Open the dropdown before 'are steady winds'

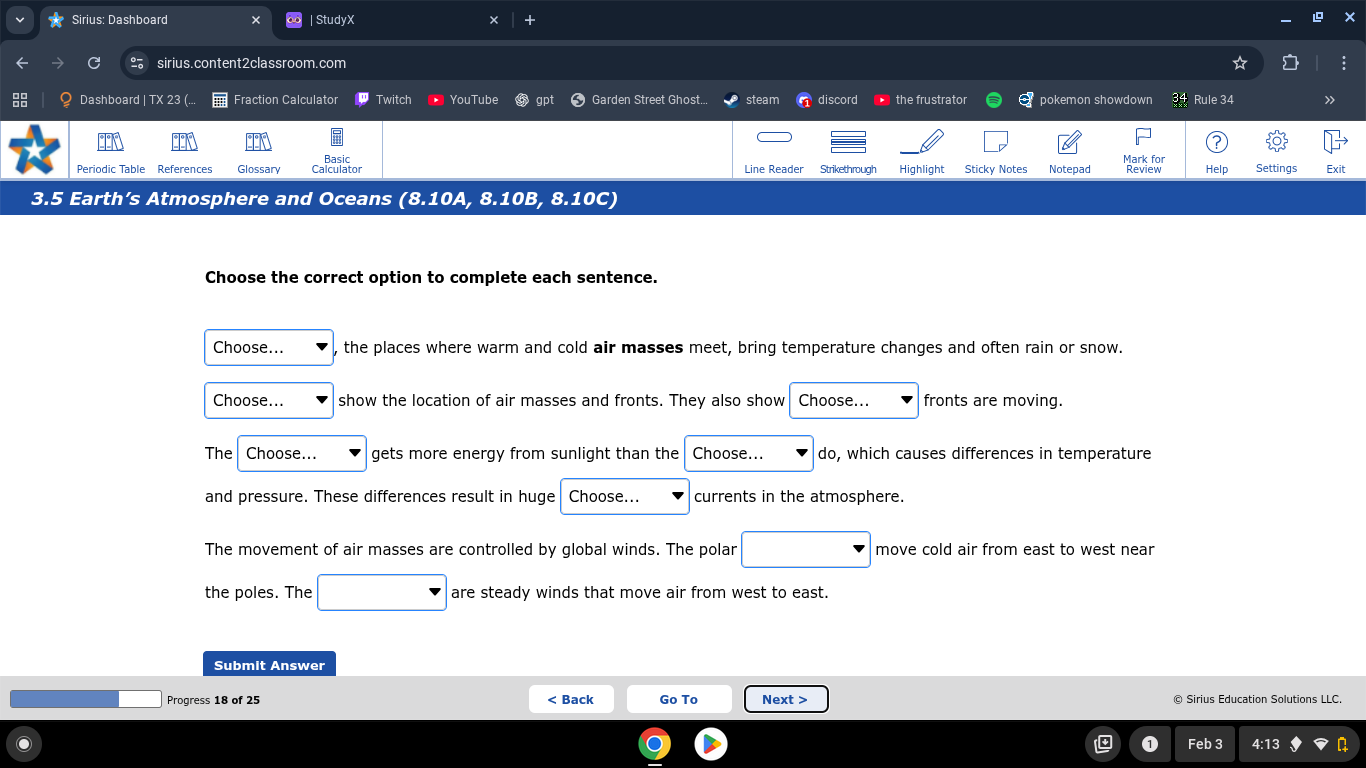[382, 592]
